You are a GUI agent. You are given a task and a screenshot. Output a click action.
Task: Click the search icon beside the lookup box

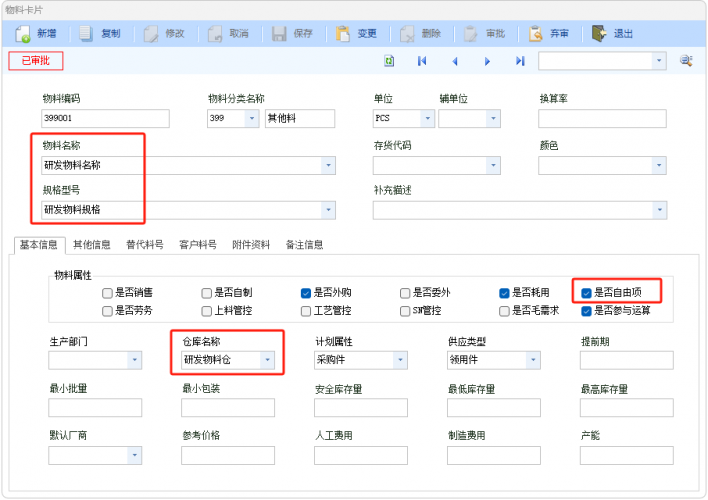coord(686,61)
